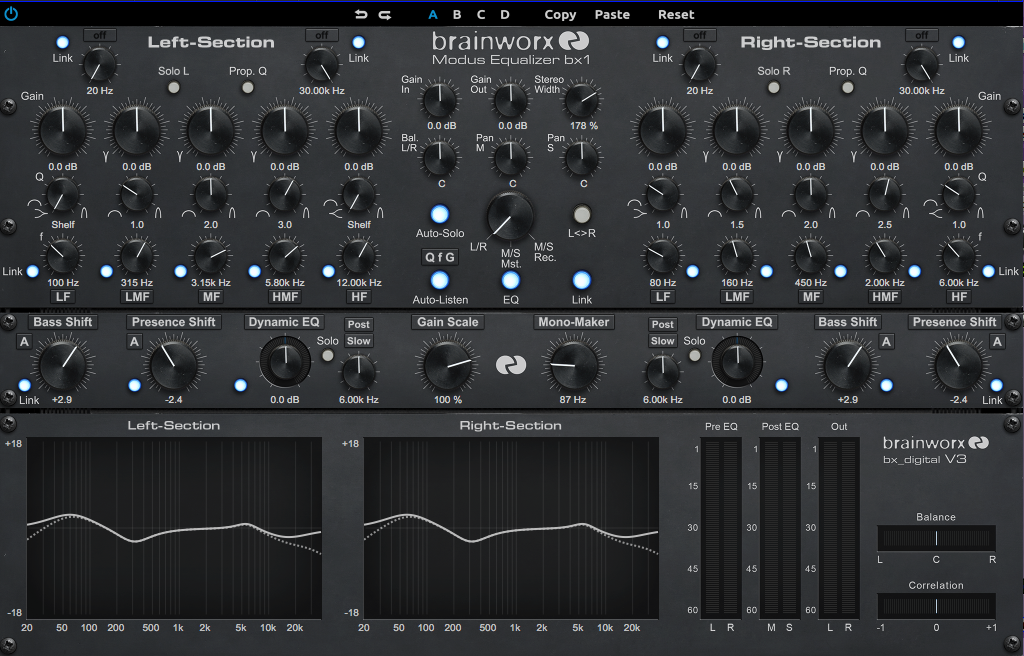The height and width of the screenshot is (656, 1024).
Task: Click the right high-pass filter off button
Action: point(699,35)
